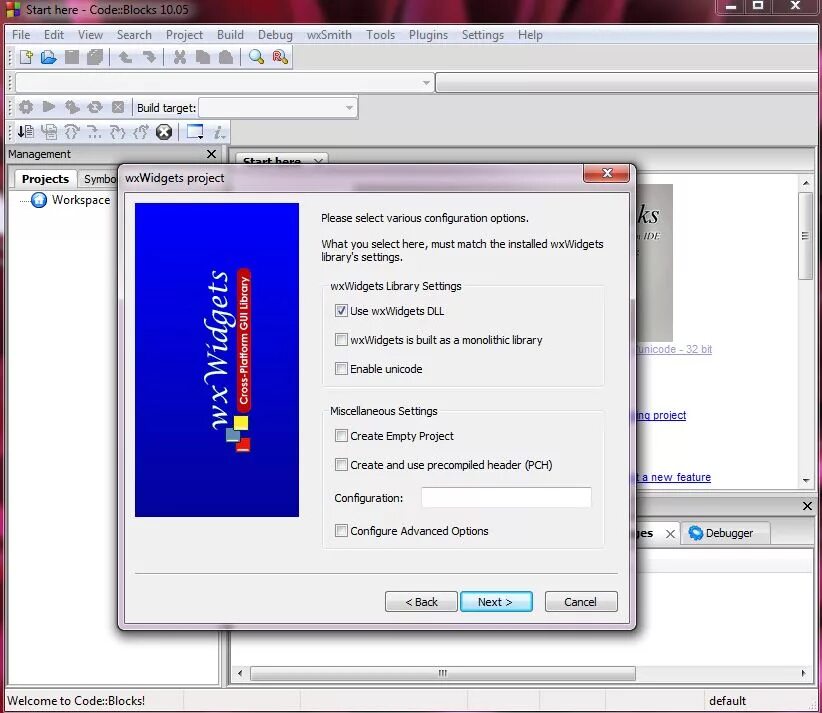The image size is (822, 713).
Task: Switch to the Debugger log tab
Action: (x=726, y=533)
